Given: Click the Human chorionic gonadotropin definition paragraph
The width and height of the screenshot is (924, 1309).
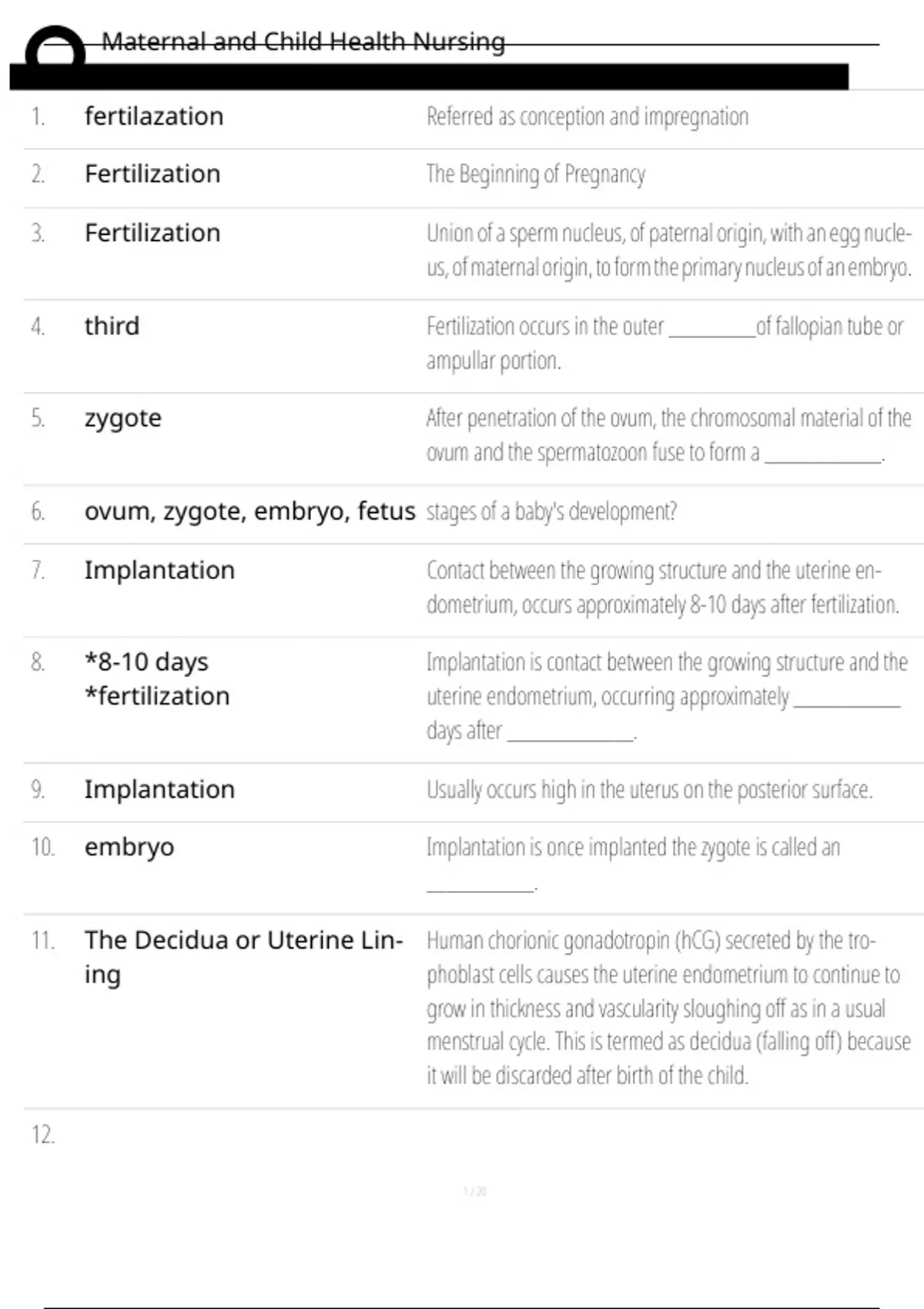Looking at the screenshot, I should point(668,1008).
